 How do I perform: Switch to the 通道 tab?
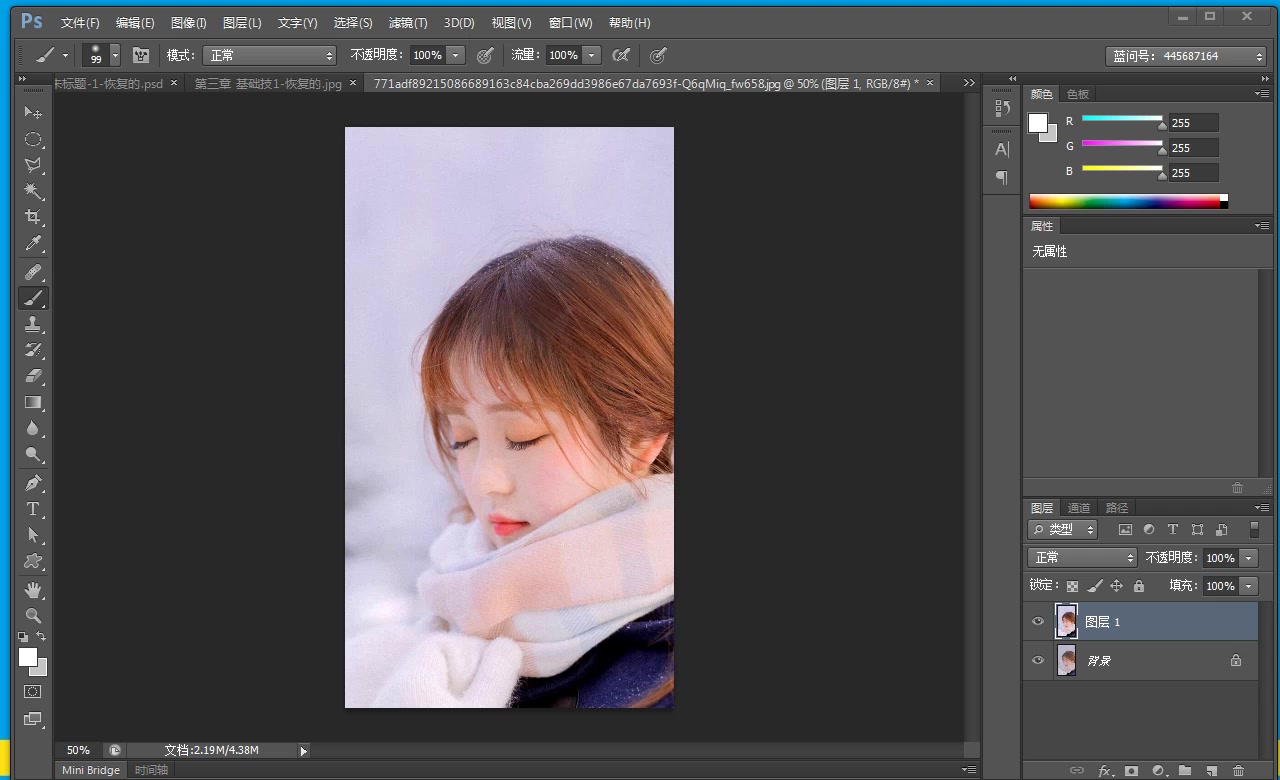1079,508
